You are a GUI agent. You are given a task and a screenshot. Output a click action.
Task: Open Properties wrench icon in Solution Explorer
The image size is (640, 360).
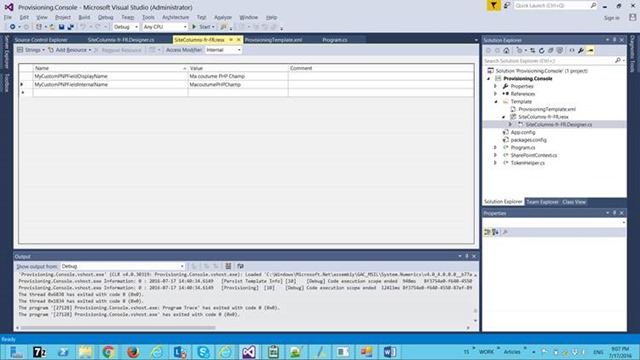click(581, 51)
